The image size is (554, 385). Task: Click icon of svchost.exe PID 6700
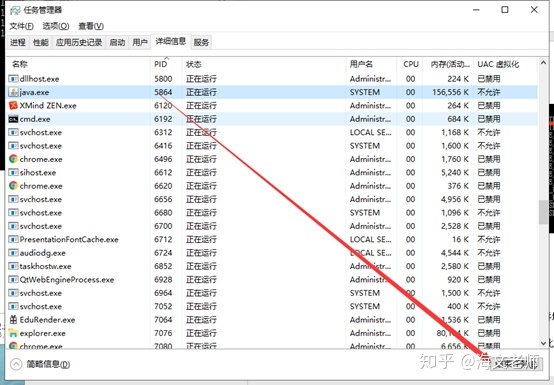pyautogui.click(x=13, y=226)
